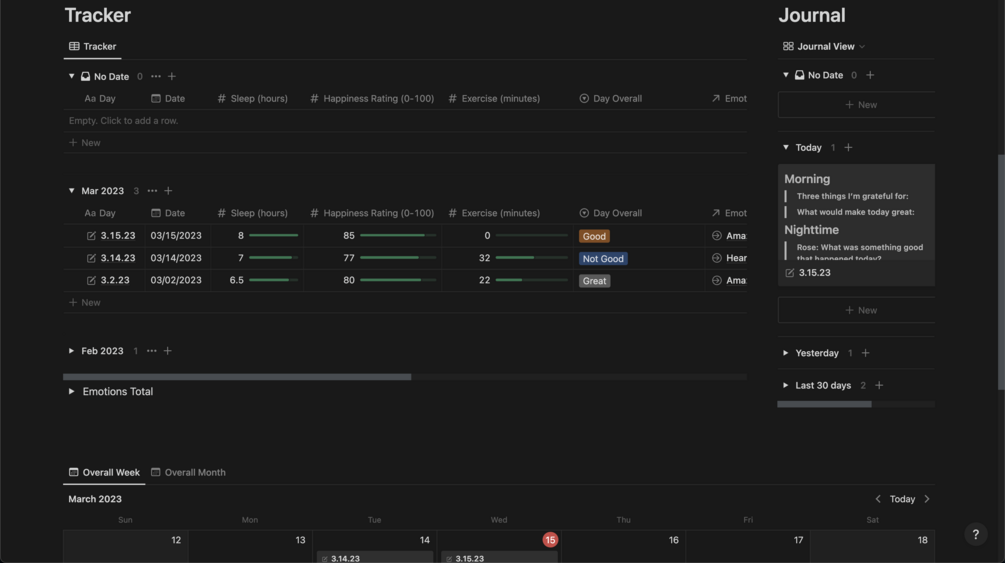Click the Today calendar button
Screen dimensions: 1005x563
[x=902, y=499]
